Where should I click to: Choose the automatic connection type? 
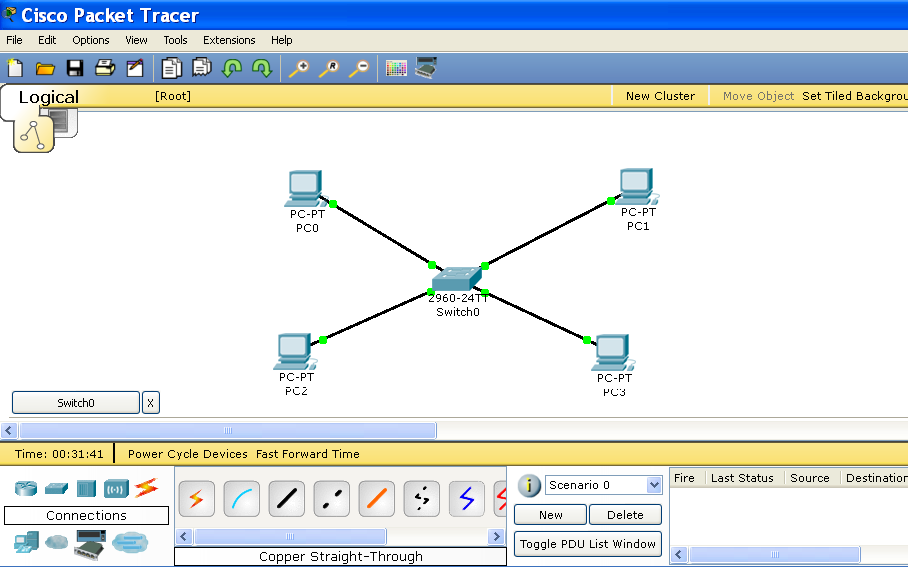196,499
